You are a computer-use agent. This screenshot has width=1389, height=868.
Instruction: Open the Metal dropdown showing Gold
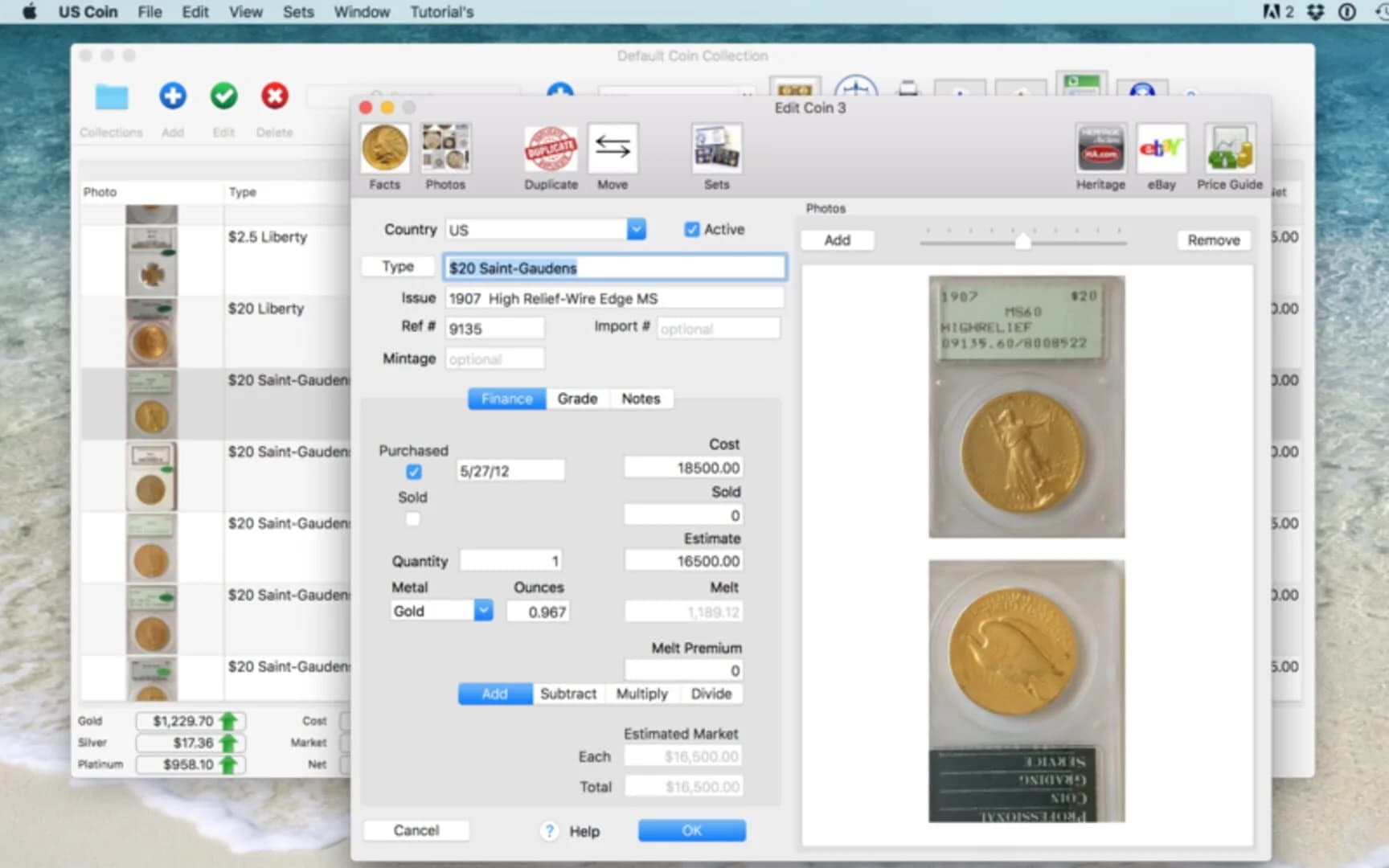tap(482, 611)
